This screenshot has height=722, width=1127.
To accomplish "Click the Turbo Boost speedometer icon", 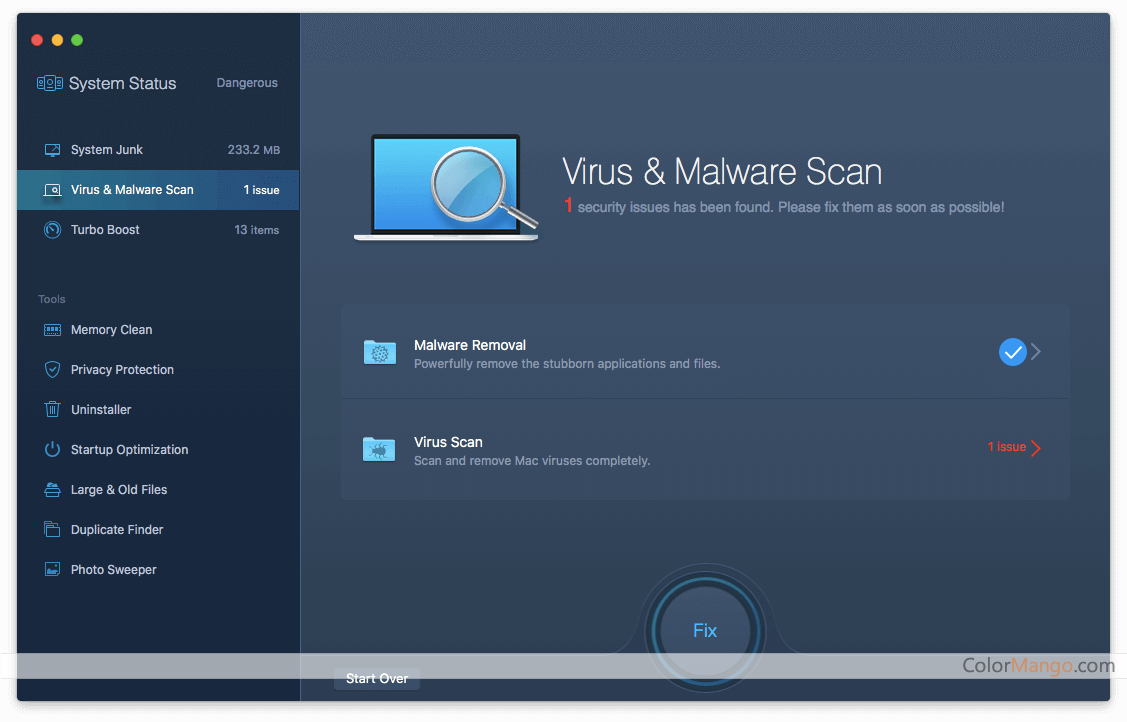I will [52, 230].
